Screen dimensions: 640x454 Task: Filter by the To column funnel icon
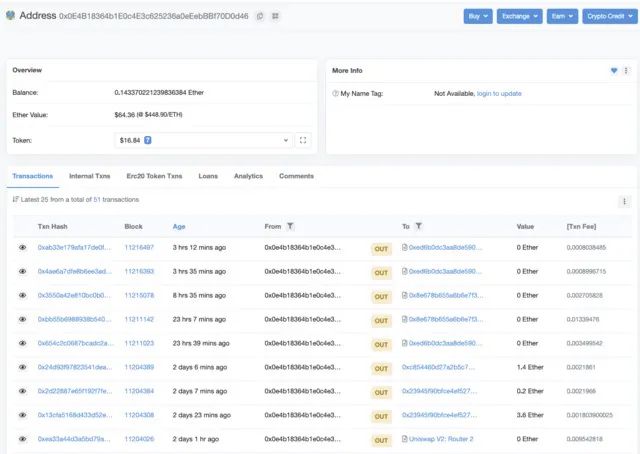(x=418, y=226)
